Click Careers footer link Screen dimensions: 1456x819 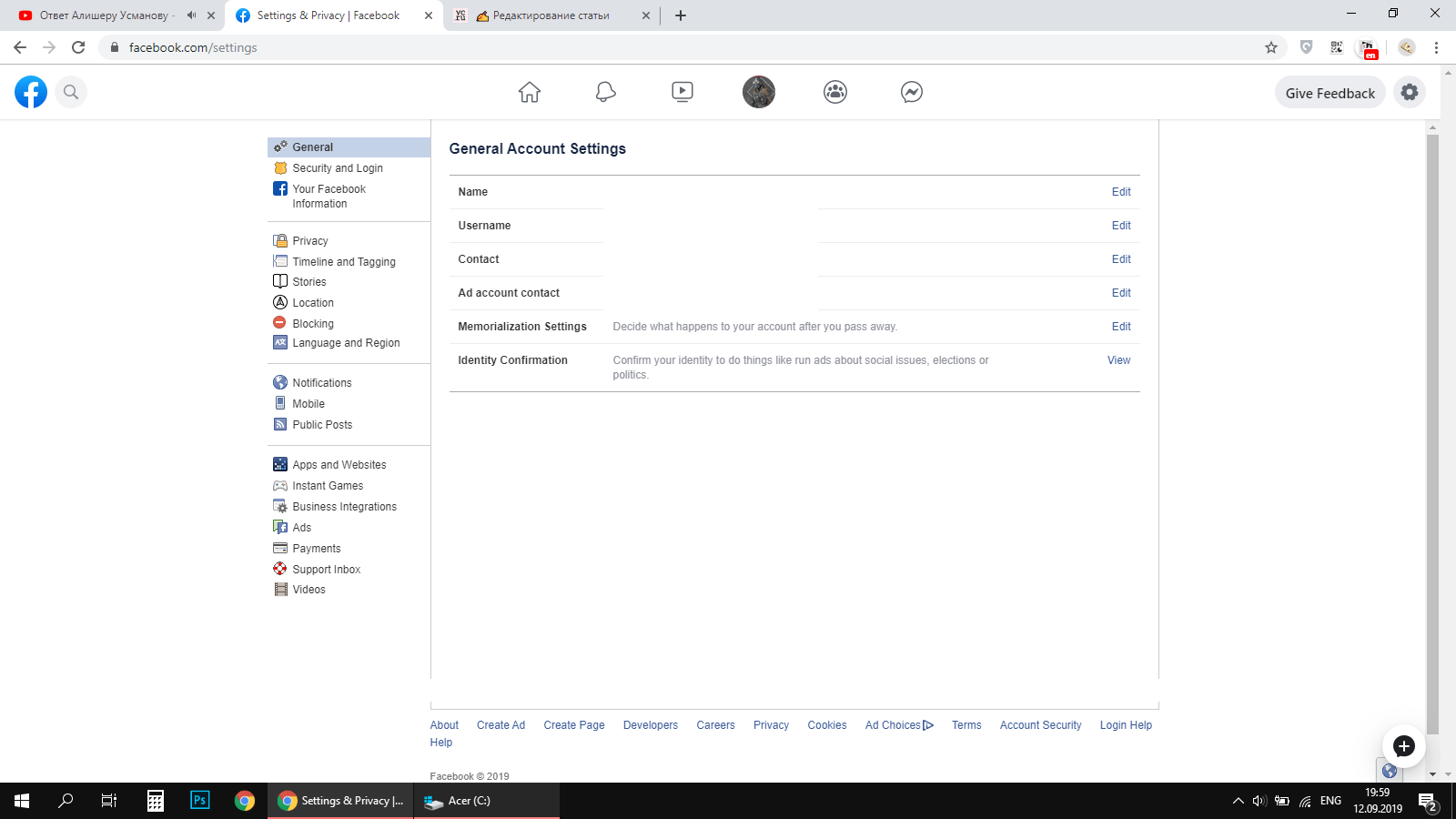point(715,725)
